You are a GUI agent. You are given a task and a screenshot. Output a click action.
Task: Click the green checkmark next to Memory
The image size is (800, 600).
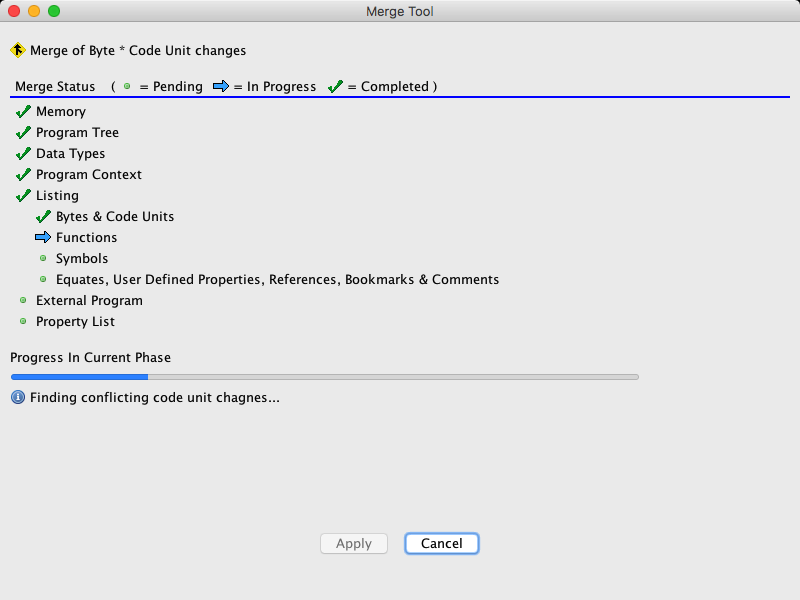coord(23,112)
